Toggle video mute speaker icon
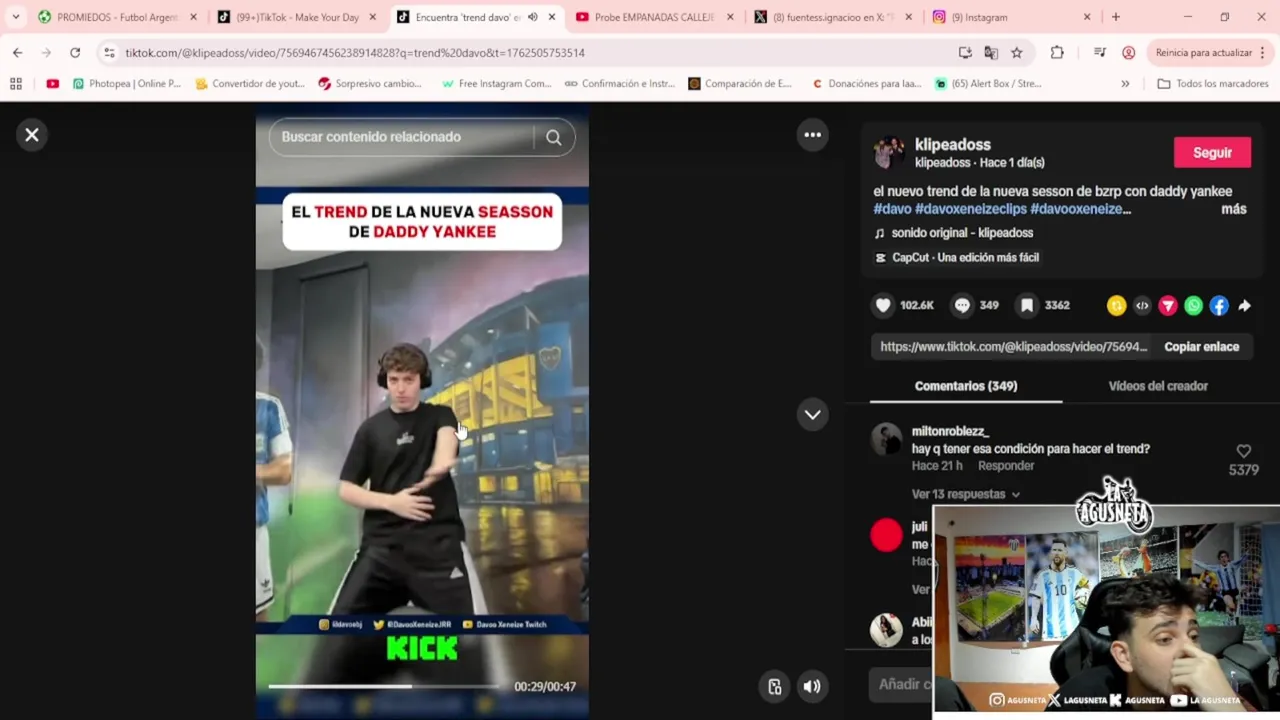The image size is (1280, 720). 812,686
